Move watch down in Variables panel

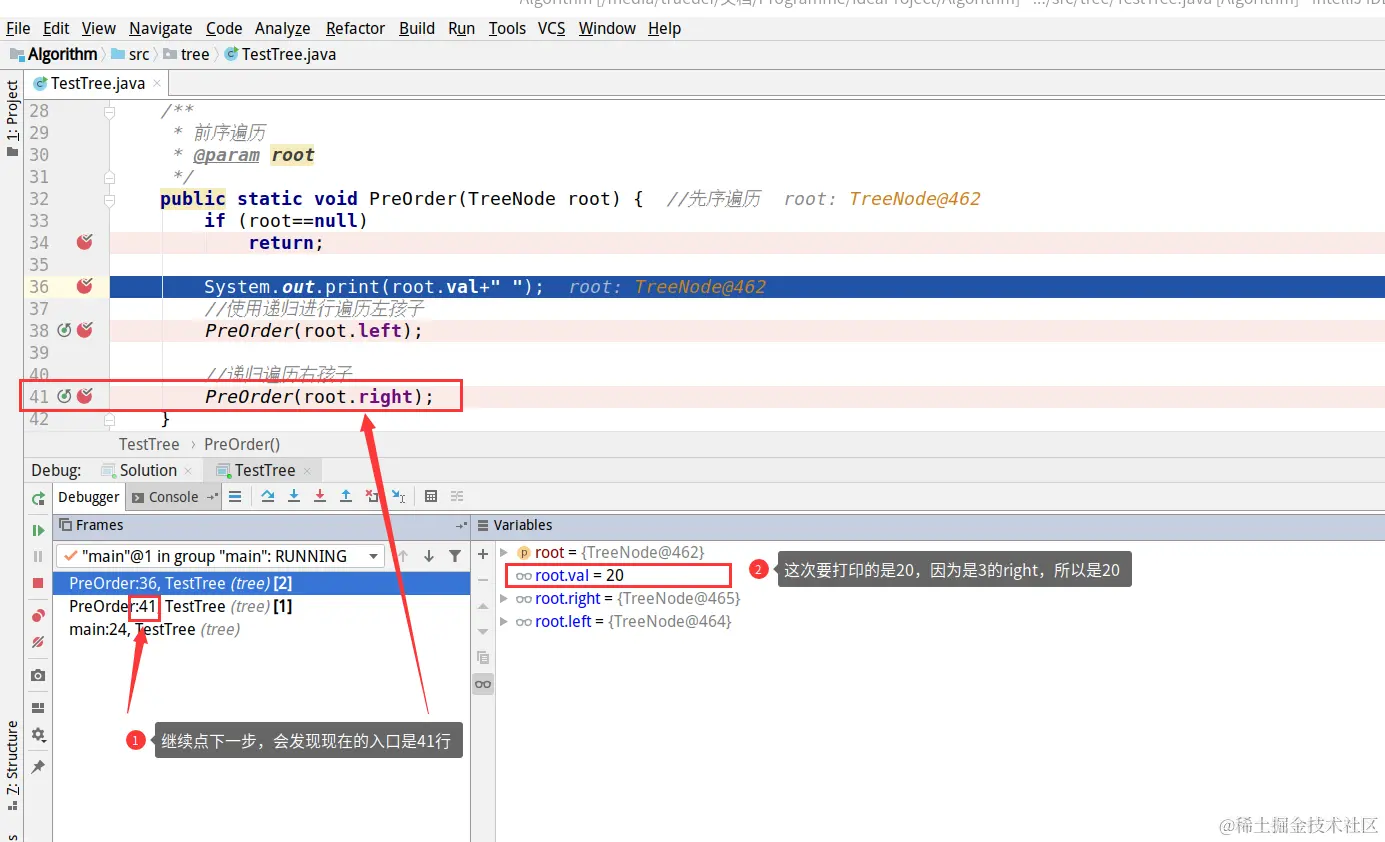pyautogui.click(x=483, y=631)
